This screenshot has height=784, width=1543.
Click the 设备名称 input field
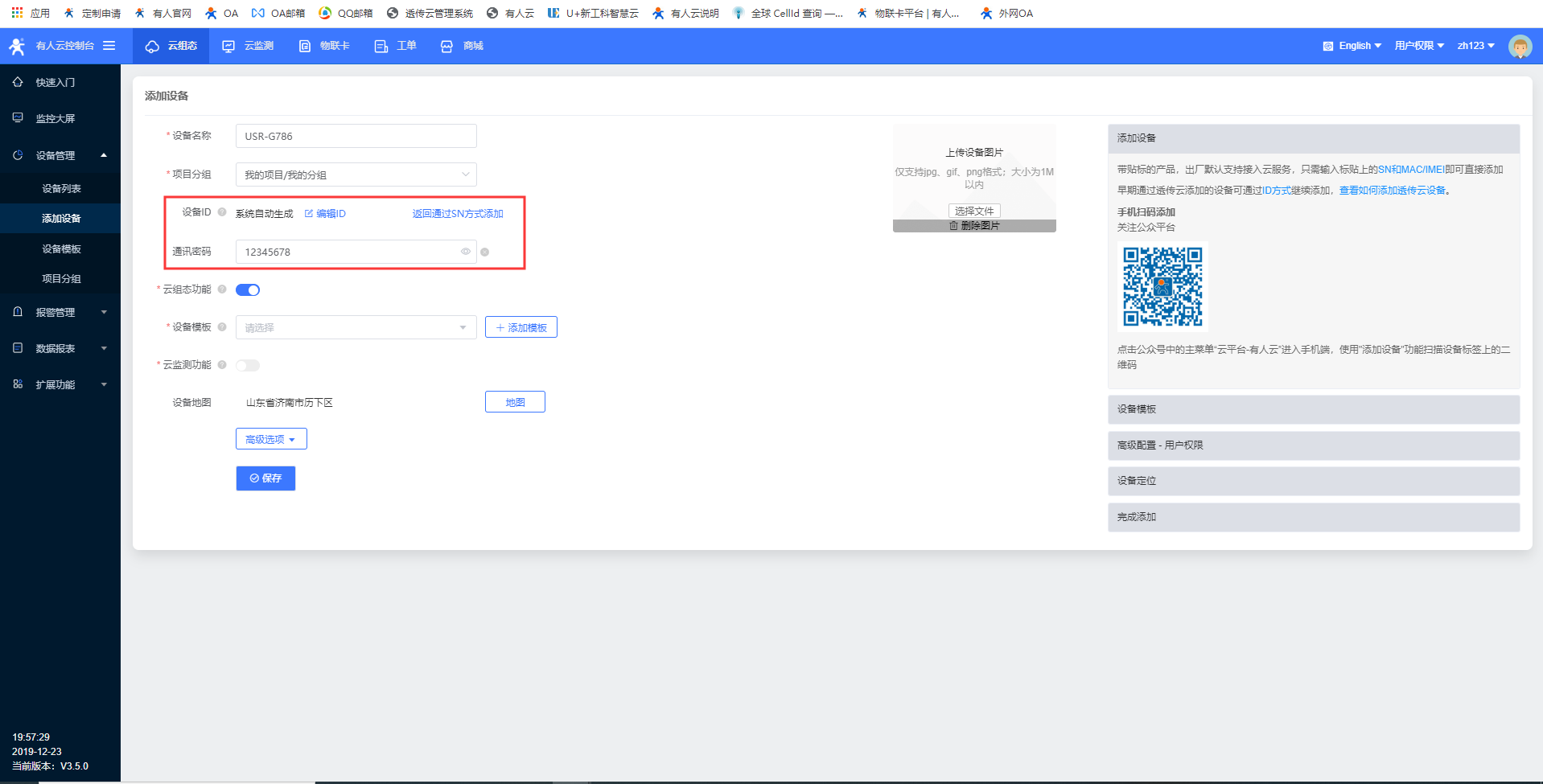(x=356, y=137)
